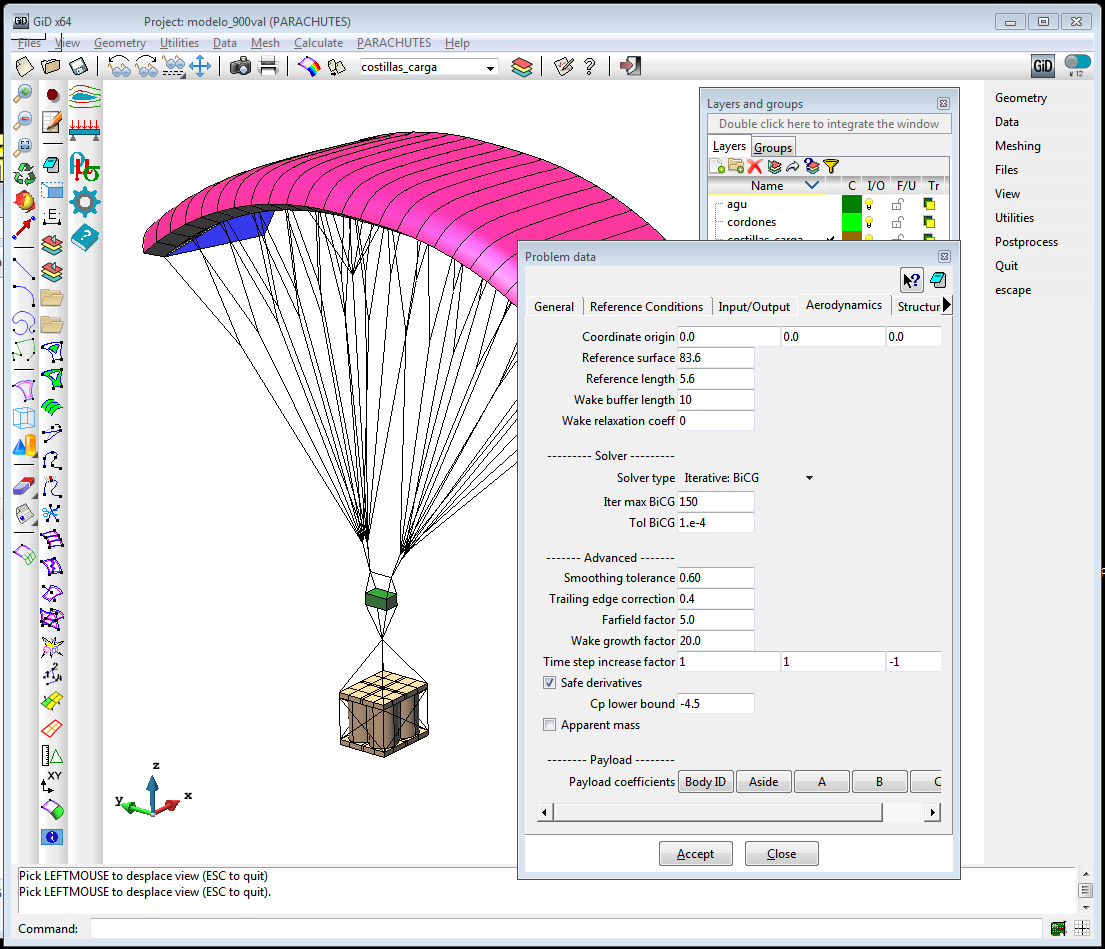Toggle the agu layer lightbulb visibility
Image resolution: width=1105 pixels, height=949 pixels.
[x=870, y=204]
